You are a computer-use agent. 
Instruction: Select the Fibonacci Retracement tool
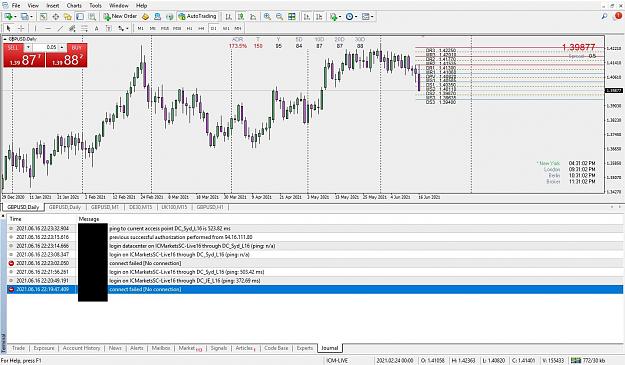84,28
